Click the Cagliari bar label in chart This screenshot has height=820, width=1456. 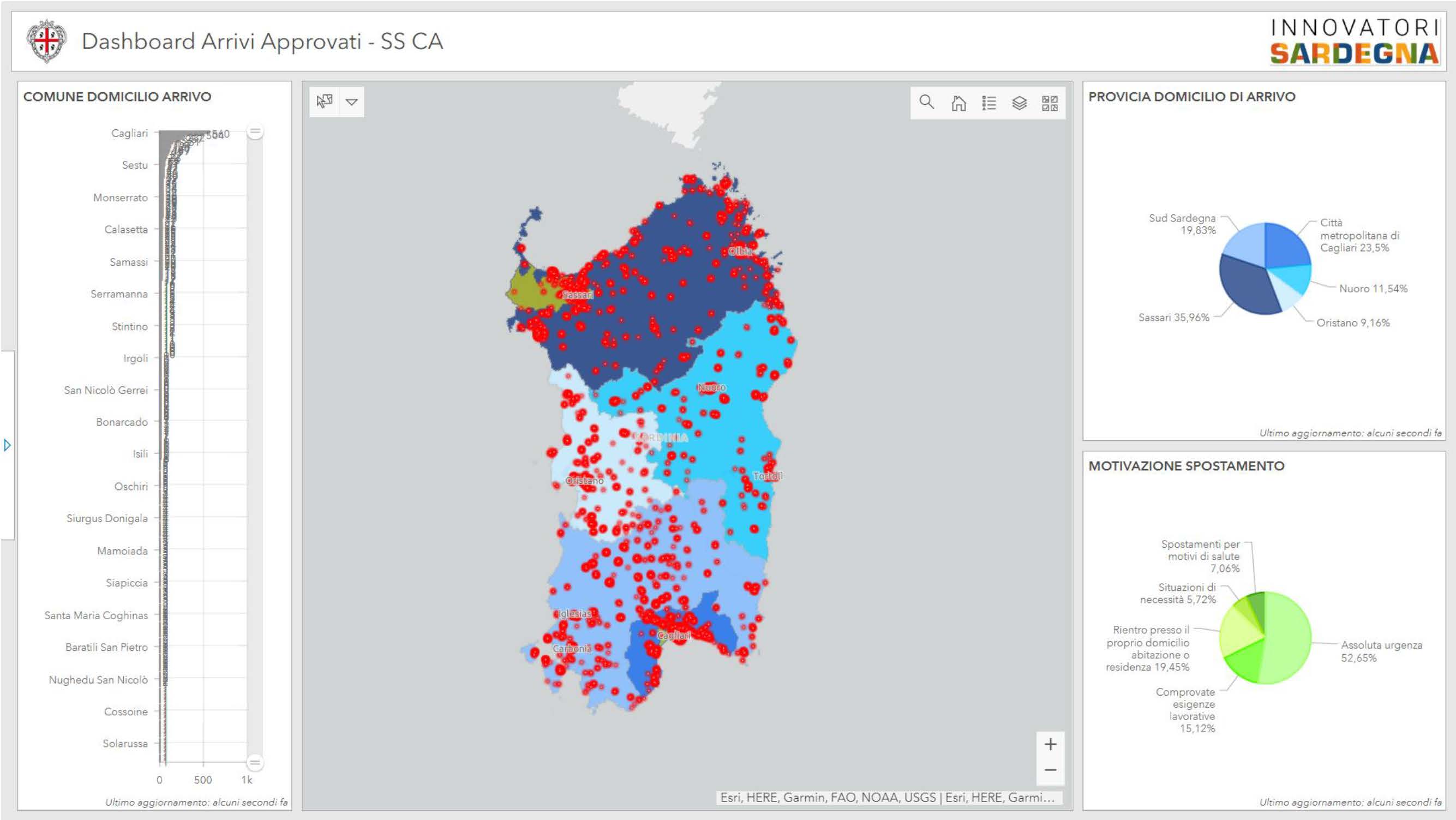click(x=129, y=133)
